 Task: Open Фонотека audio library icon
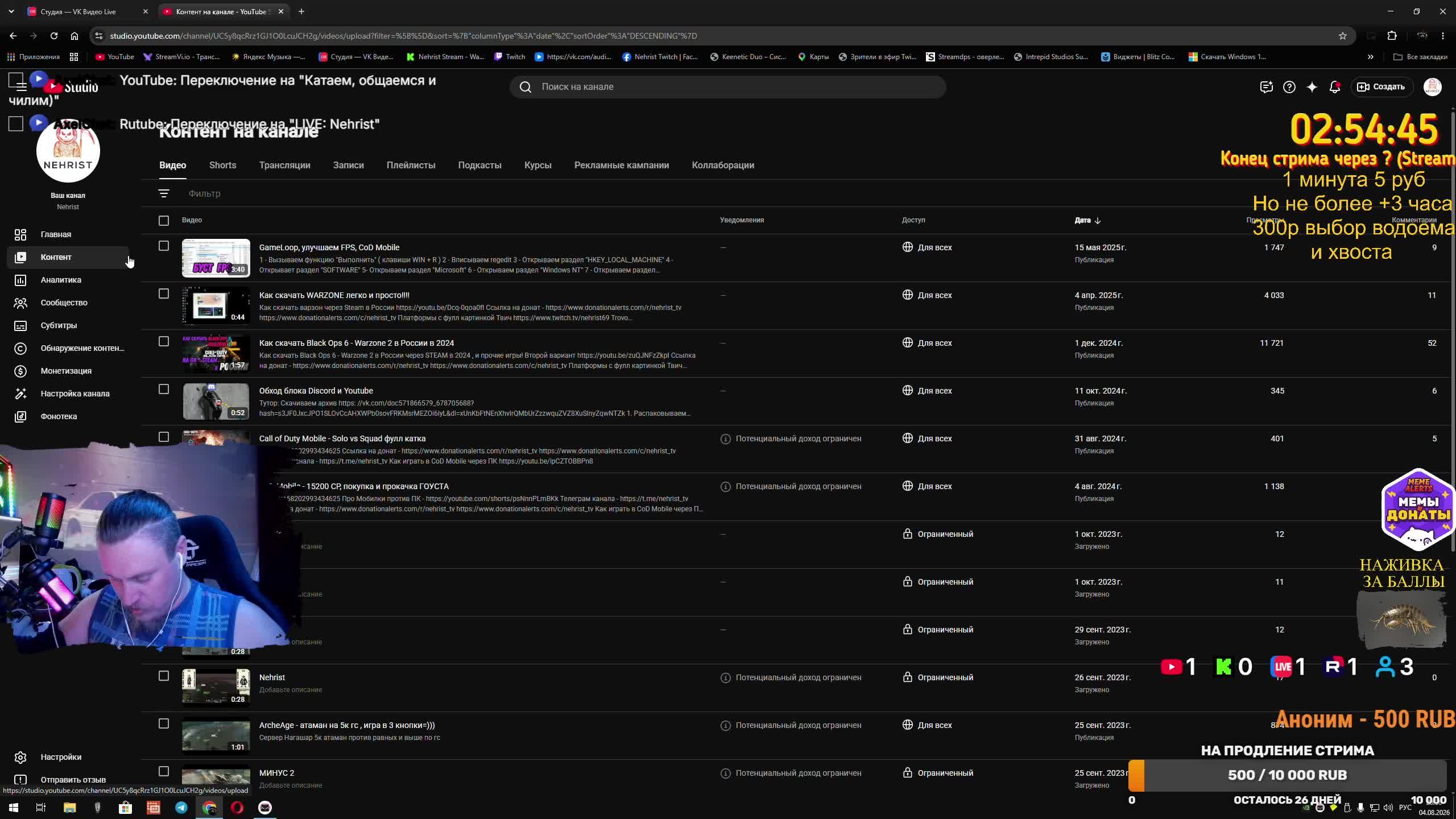(x=20, y=416)
